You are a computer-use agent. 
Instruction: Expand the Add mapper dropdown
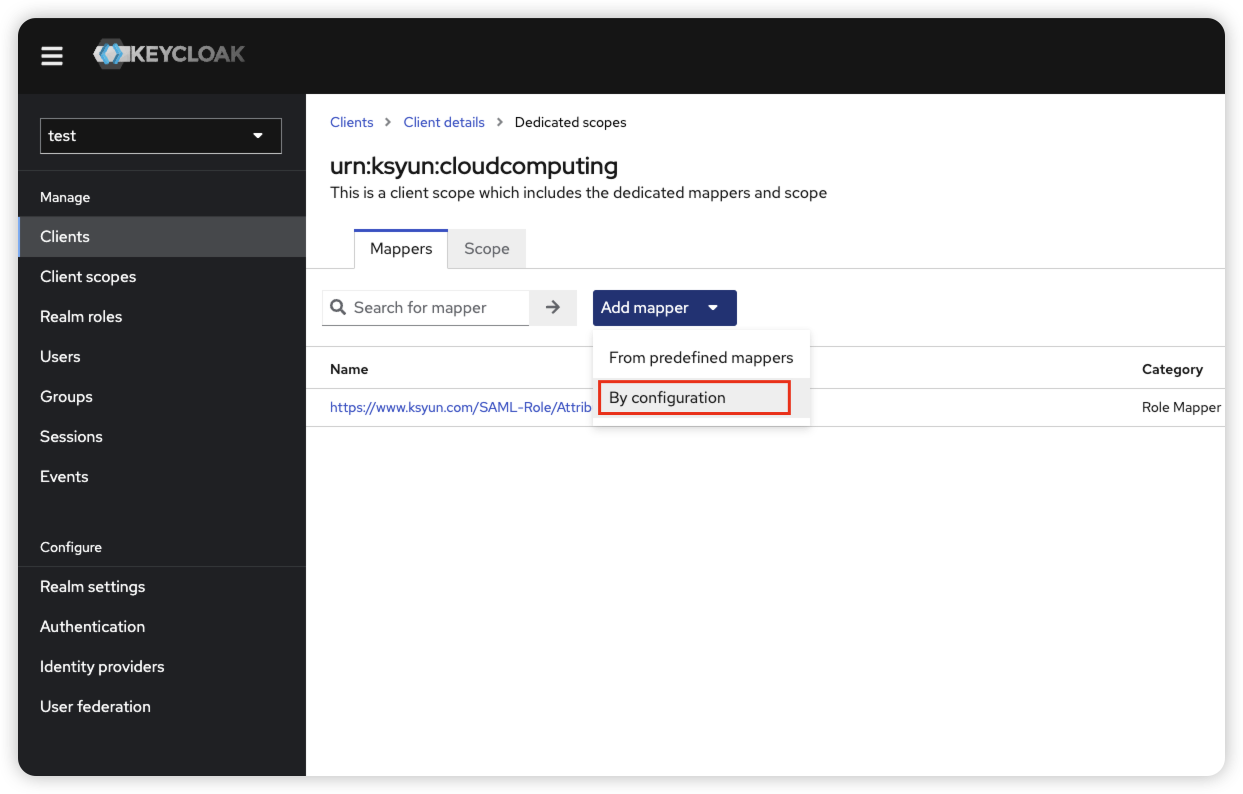point(664,308)
